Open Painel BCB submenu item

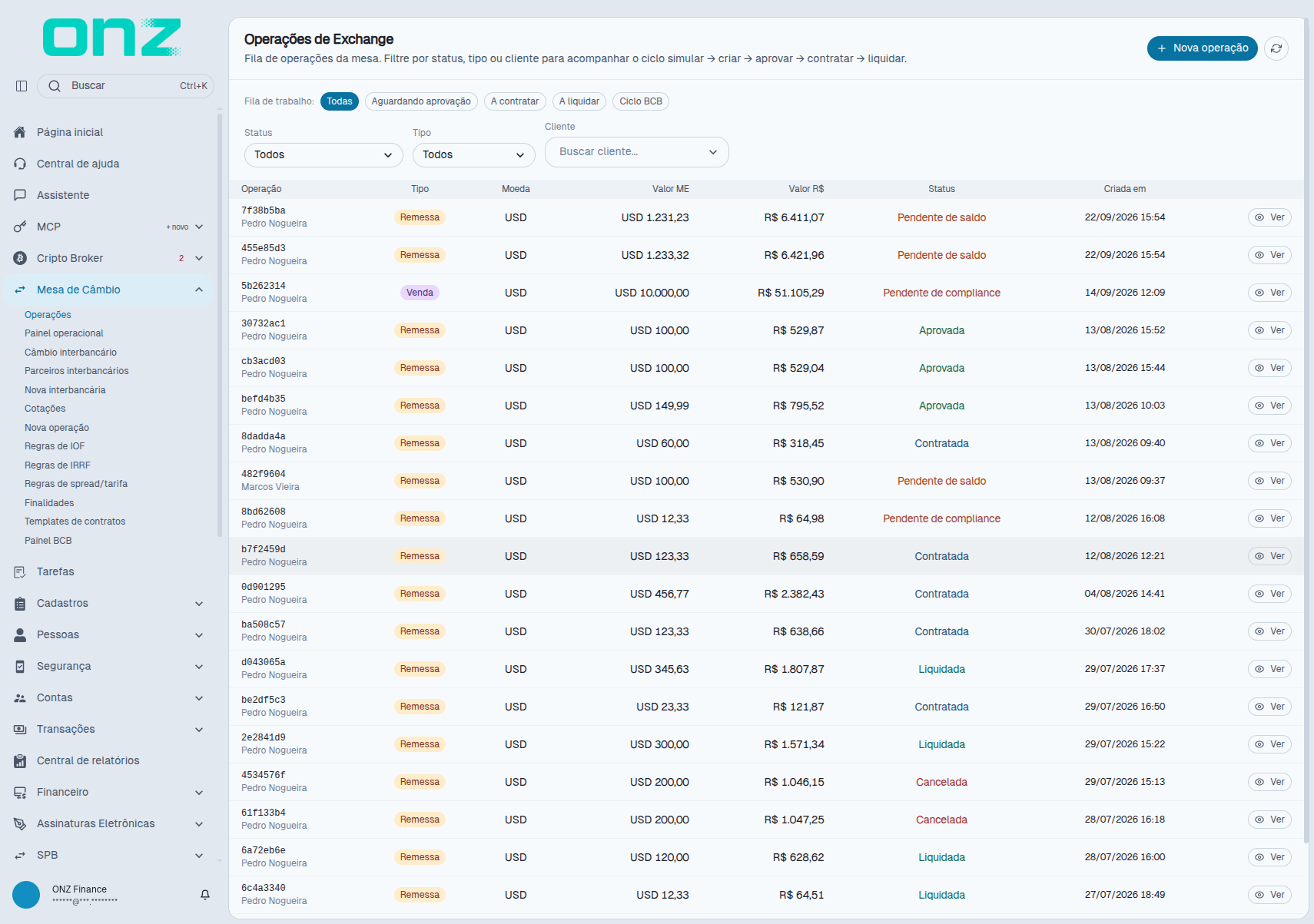coord(48,541)
